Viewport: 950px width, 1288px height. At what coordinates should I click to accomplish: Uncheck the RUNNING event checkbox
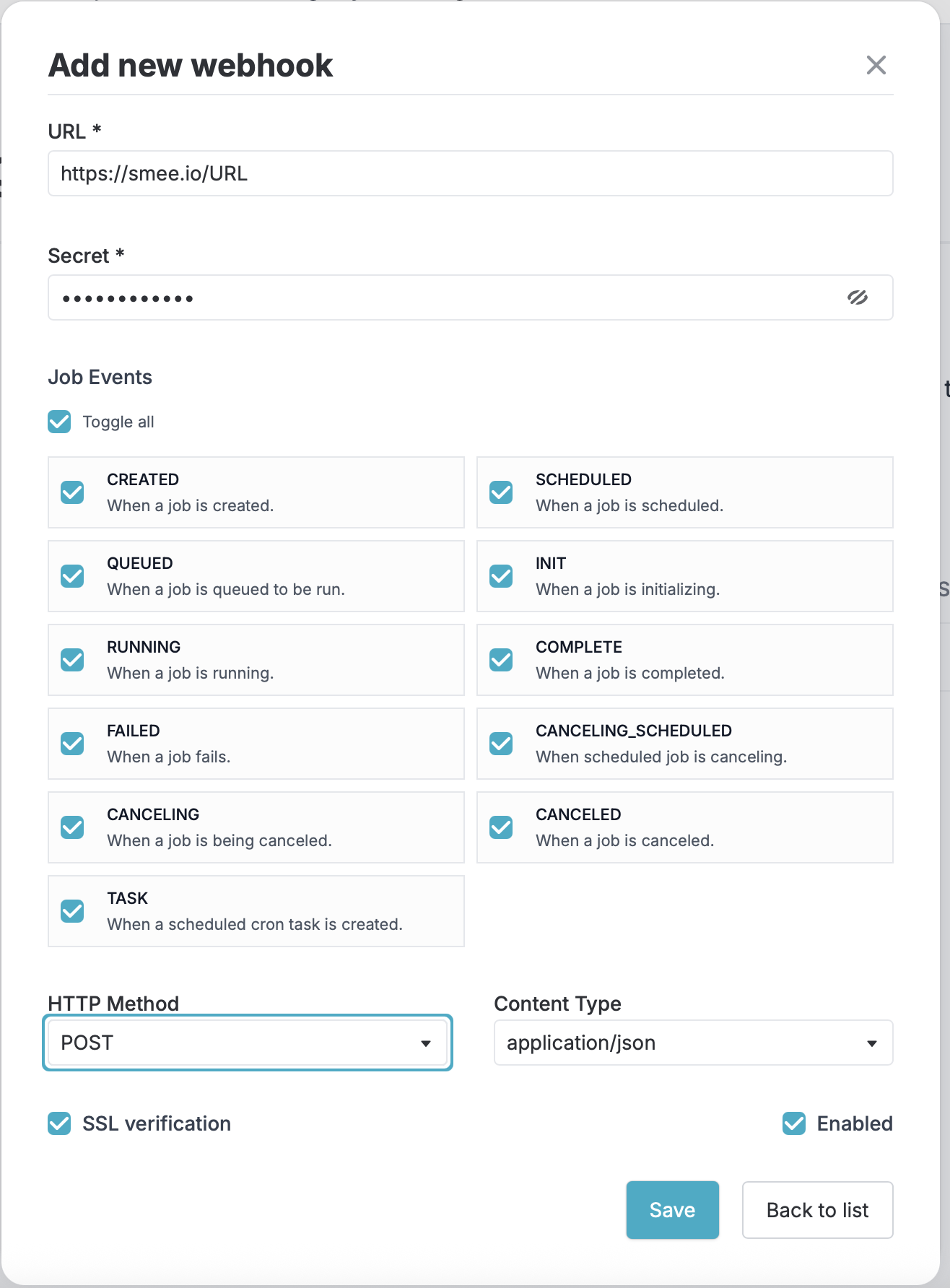72,660
